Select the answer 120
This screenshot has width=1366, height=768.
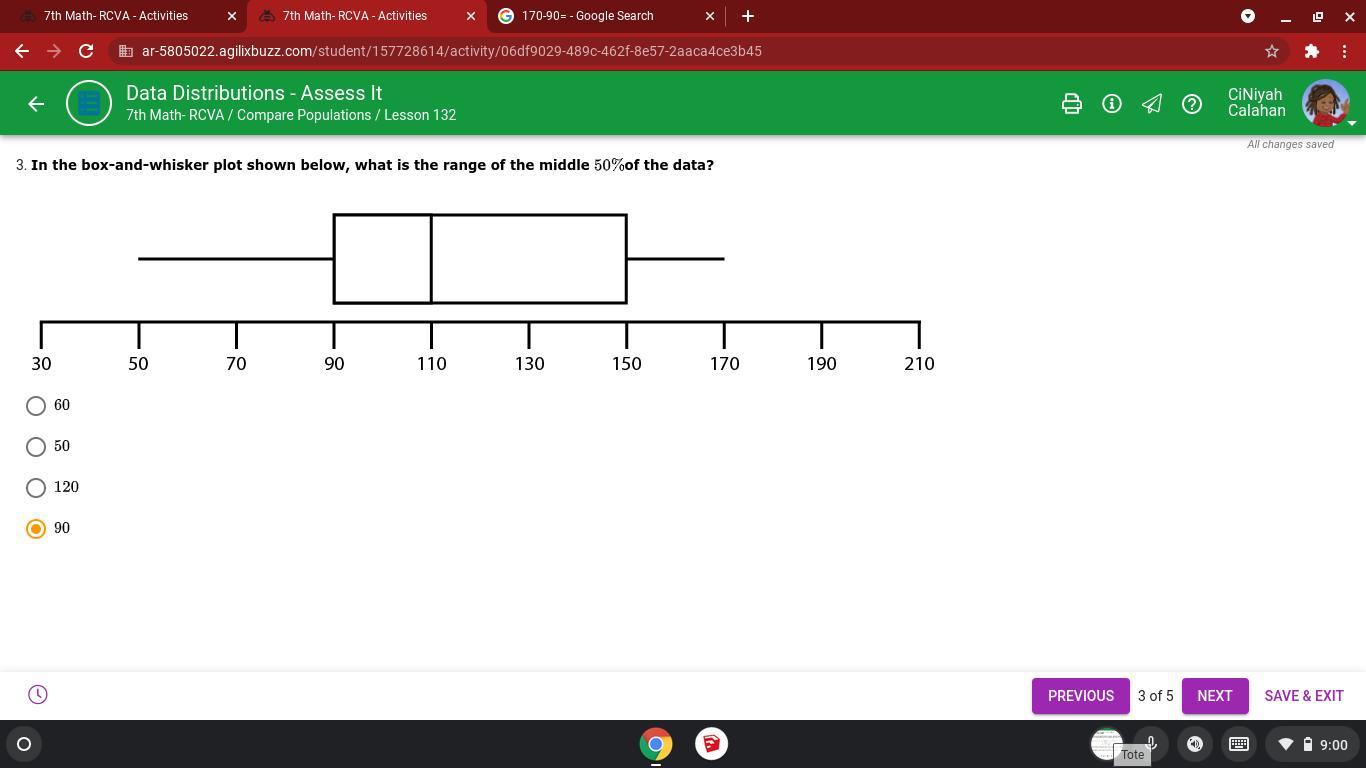point(36,488)
